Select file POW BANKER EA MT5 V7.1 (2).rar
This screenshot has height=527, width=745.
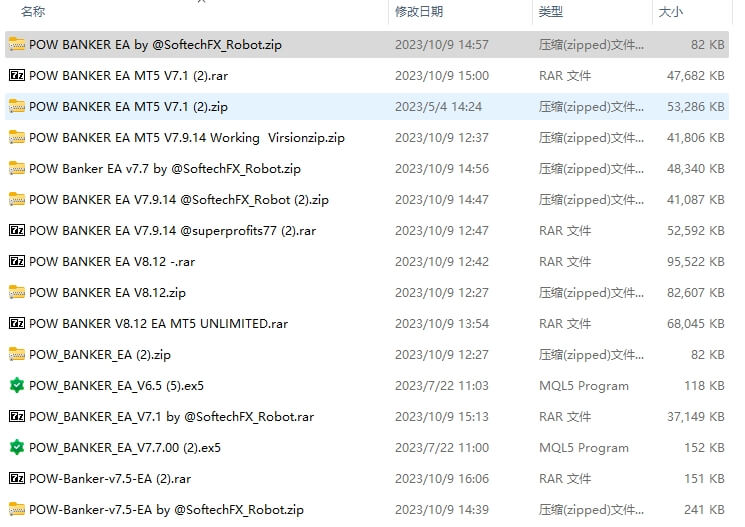(x=128, y=76)
